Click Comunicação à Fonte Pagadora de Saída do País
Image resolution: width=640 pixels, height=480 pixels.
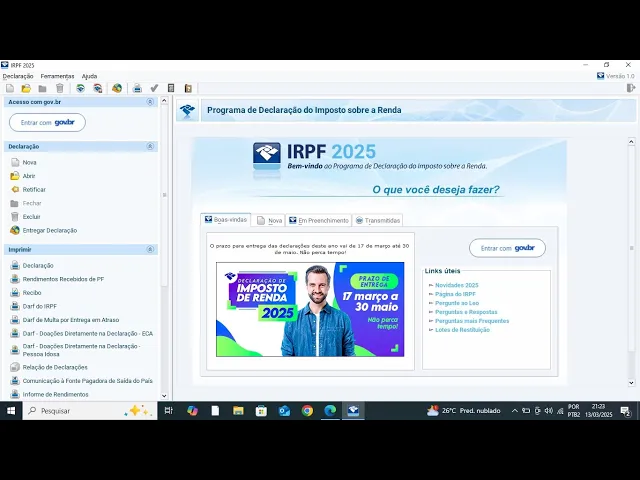click(88, 381)
